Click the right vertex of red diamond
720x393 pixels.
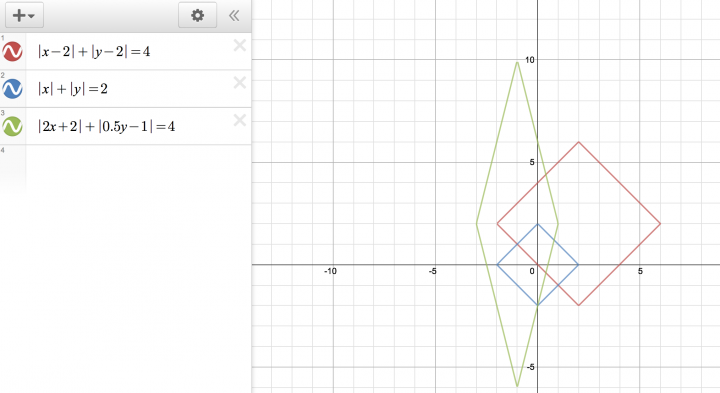pos(660,224)
